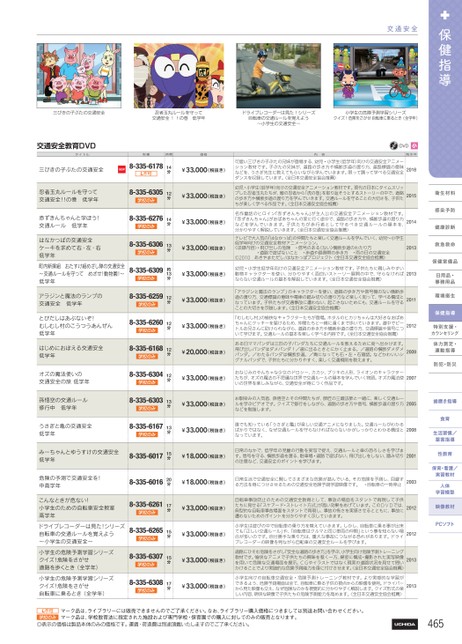
Task: Click the pink square icon beside DVD label
Action: 414,145
